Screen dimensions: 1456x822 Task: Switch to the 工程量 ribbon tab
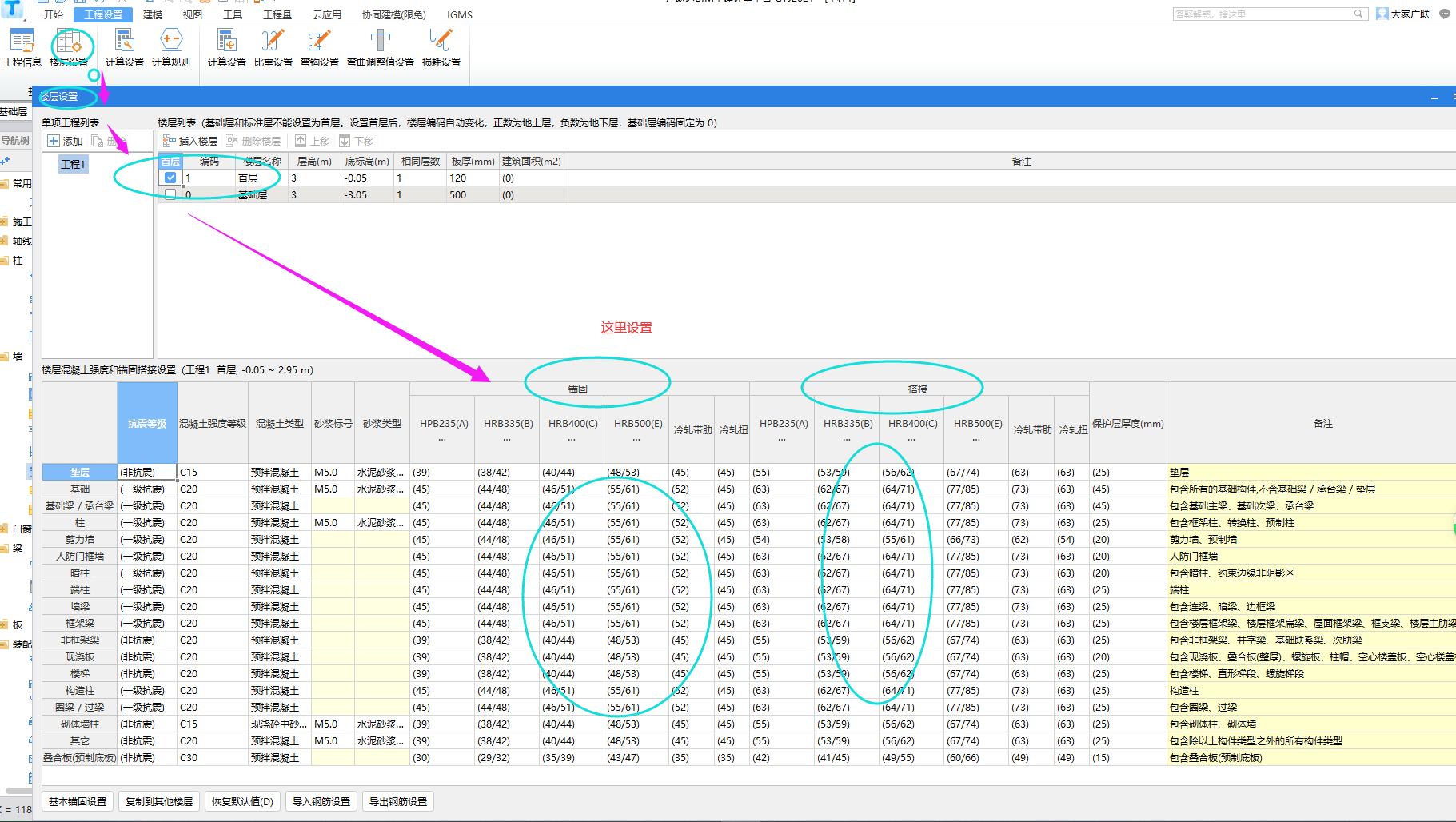[277, 14]
